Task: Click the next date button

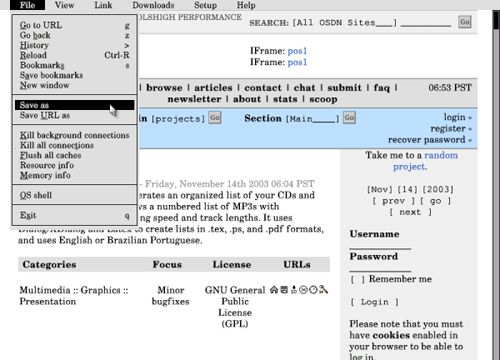Action: tap(410, 212)
